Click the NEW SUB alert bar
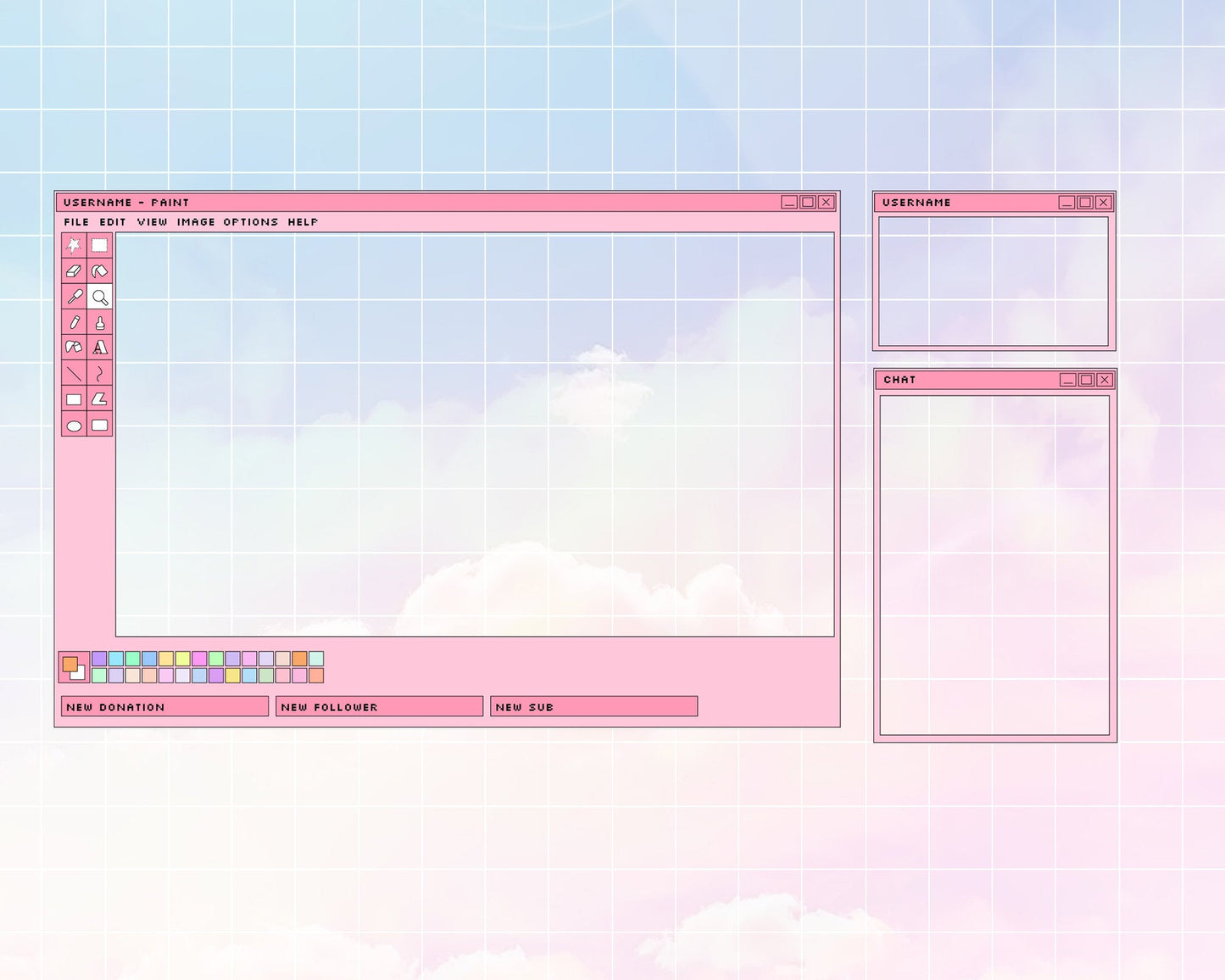 593,706
